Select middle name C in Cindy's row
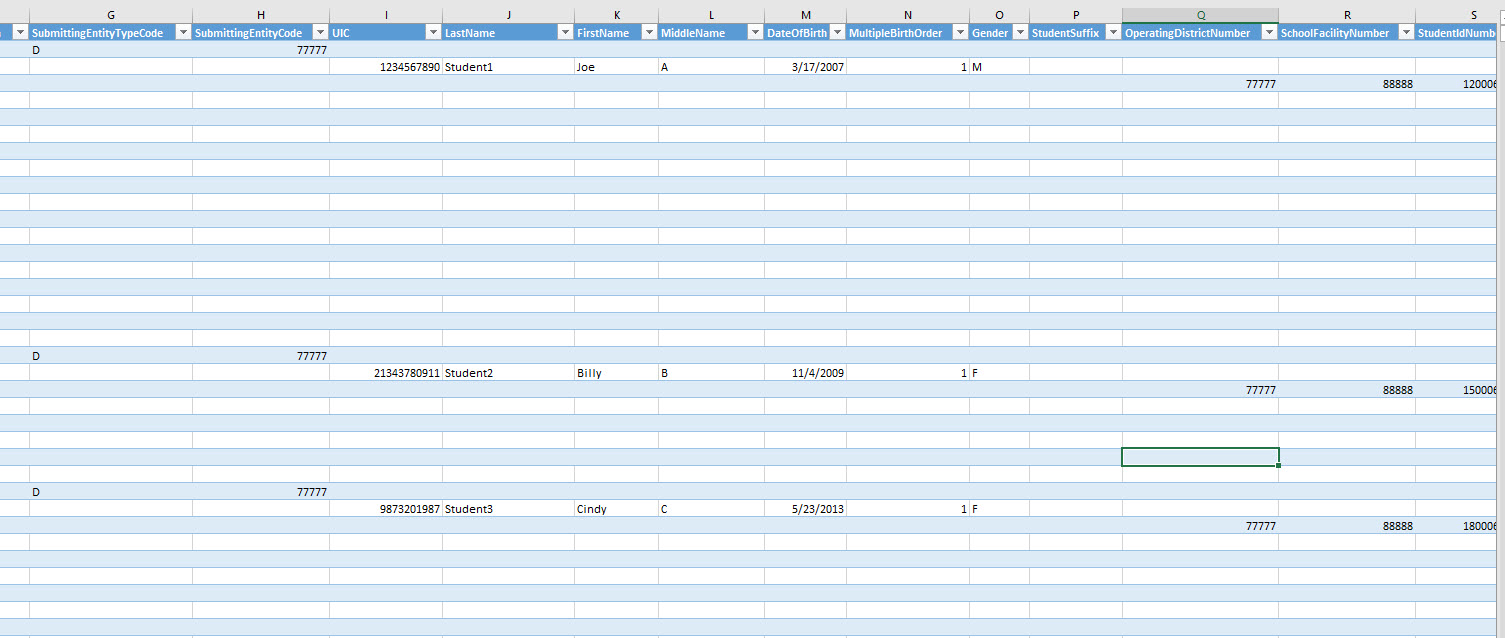Screen dimensions: 1505x638 click(x=711, y=509)
